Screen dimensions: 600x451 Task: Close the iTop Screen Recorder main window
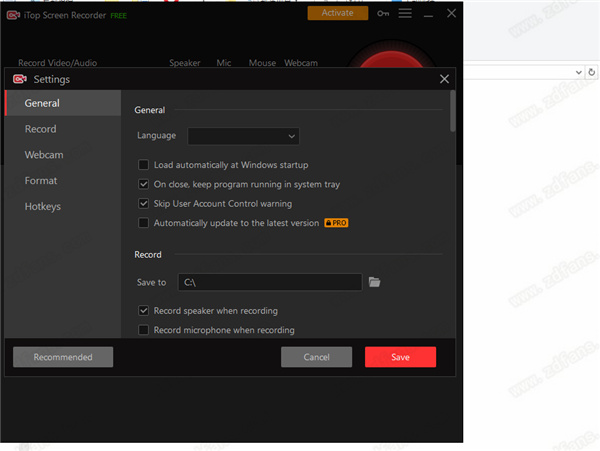(x=452, y=13)
